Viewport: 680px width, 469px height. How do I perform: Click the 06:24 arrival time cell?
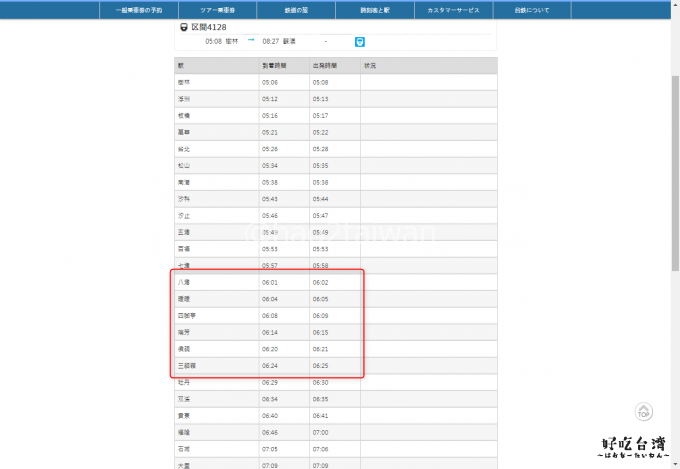270,366
